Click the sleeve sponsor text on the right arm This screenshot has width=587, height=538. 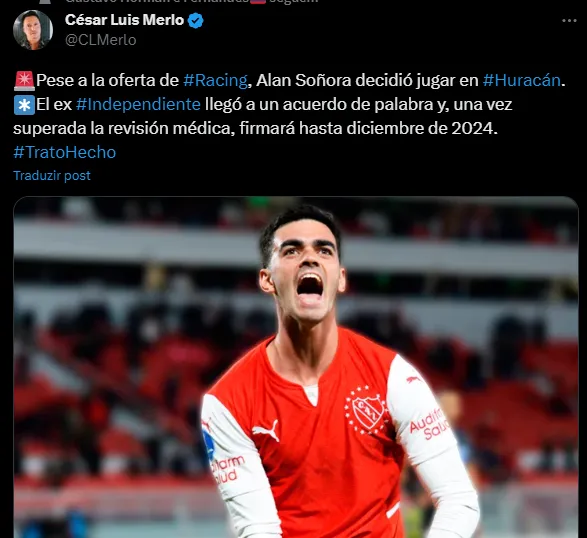(x=429, y=424)
